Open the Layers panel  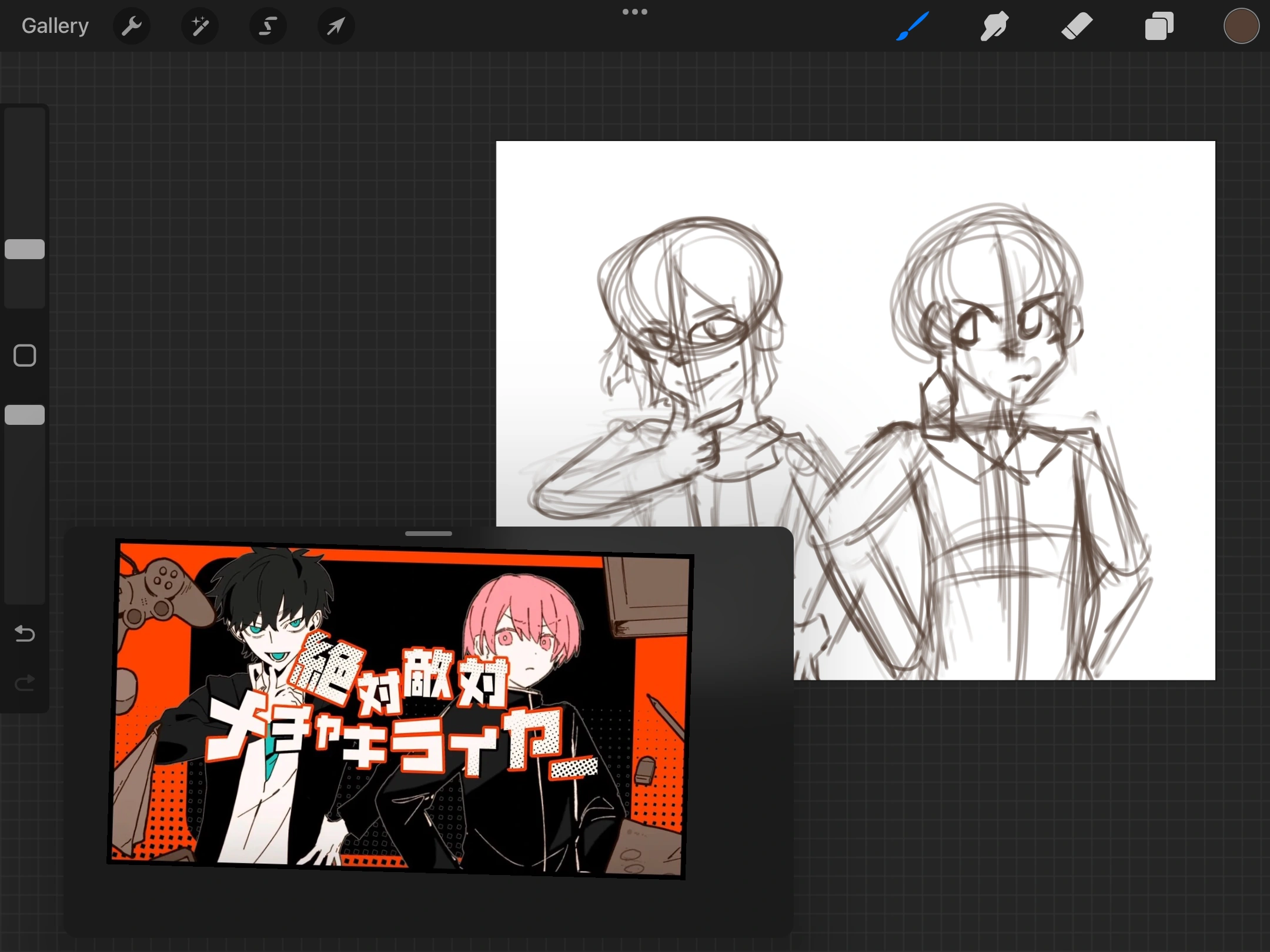(1159, 25)
